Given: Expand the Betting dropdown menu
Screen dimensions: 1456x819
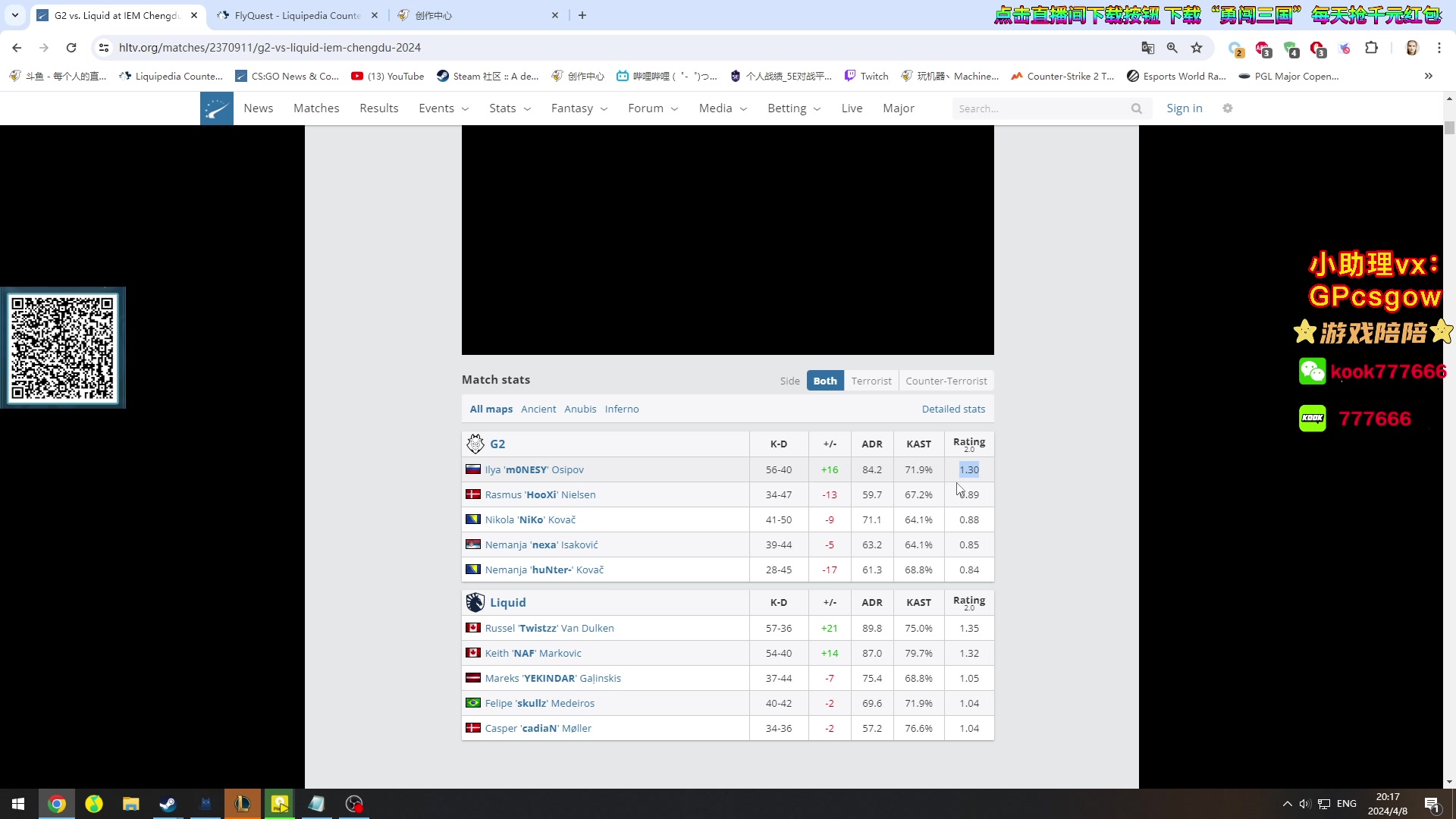Looking at the screenshot, I should [794, 108].
